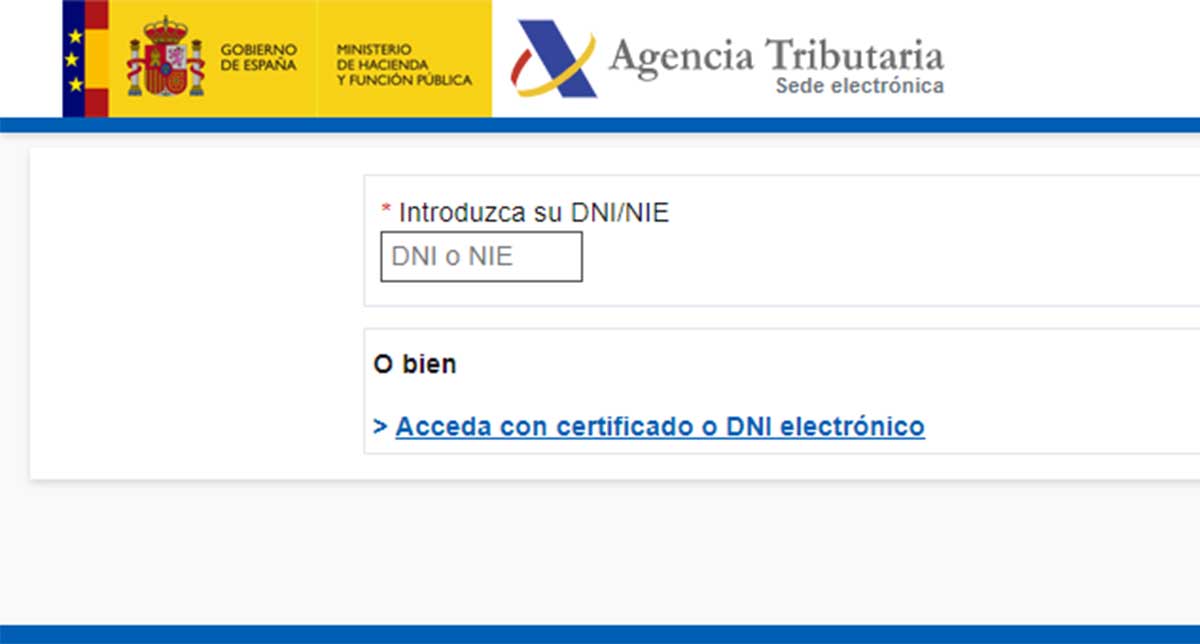Click the red and yellow Spanish flag stripe

click(96, 58)
